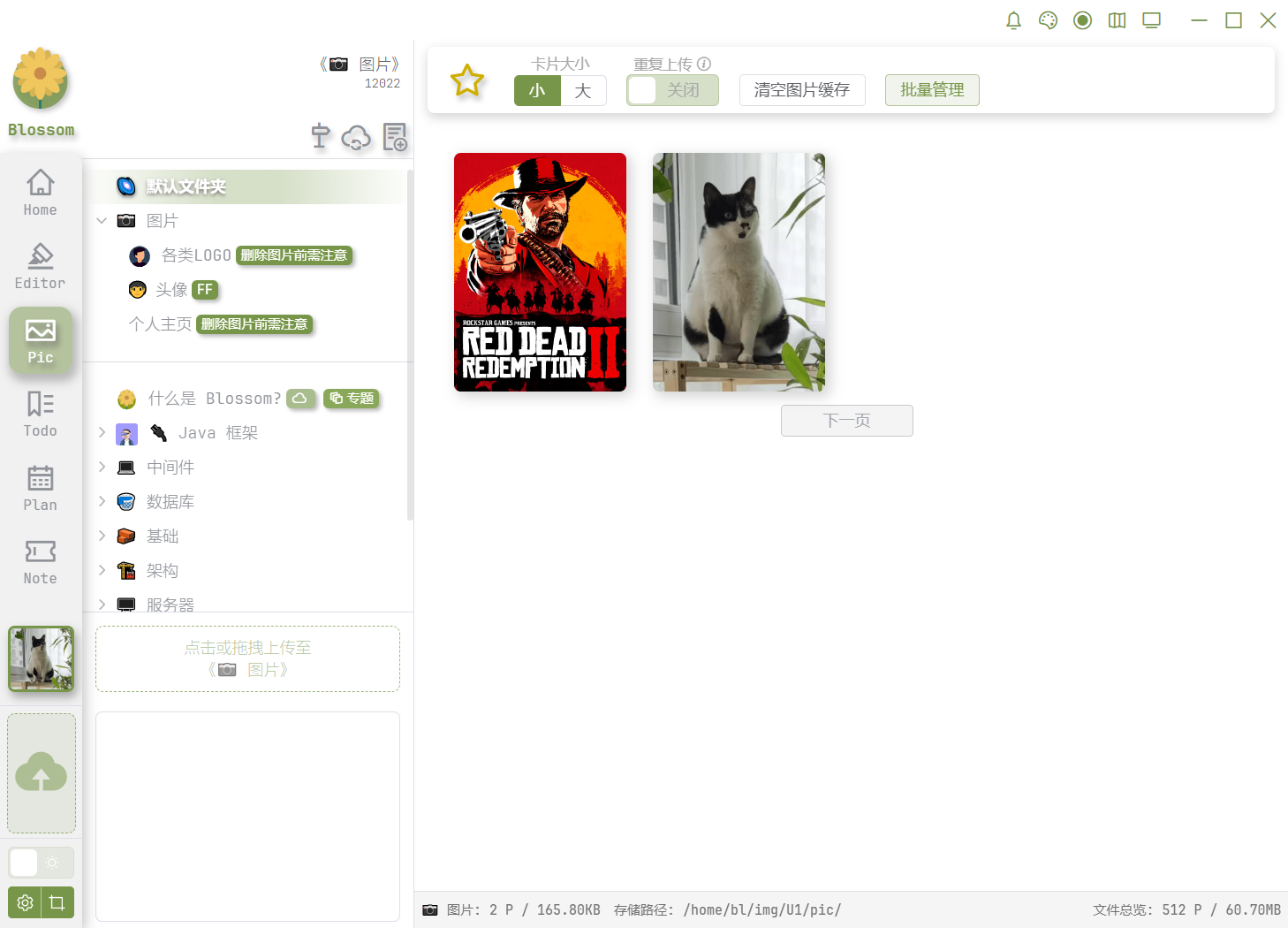Open the Todo section

(41, 414)
